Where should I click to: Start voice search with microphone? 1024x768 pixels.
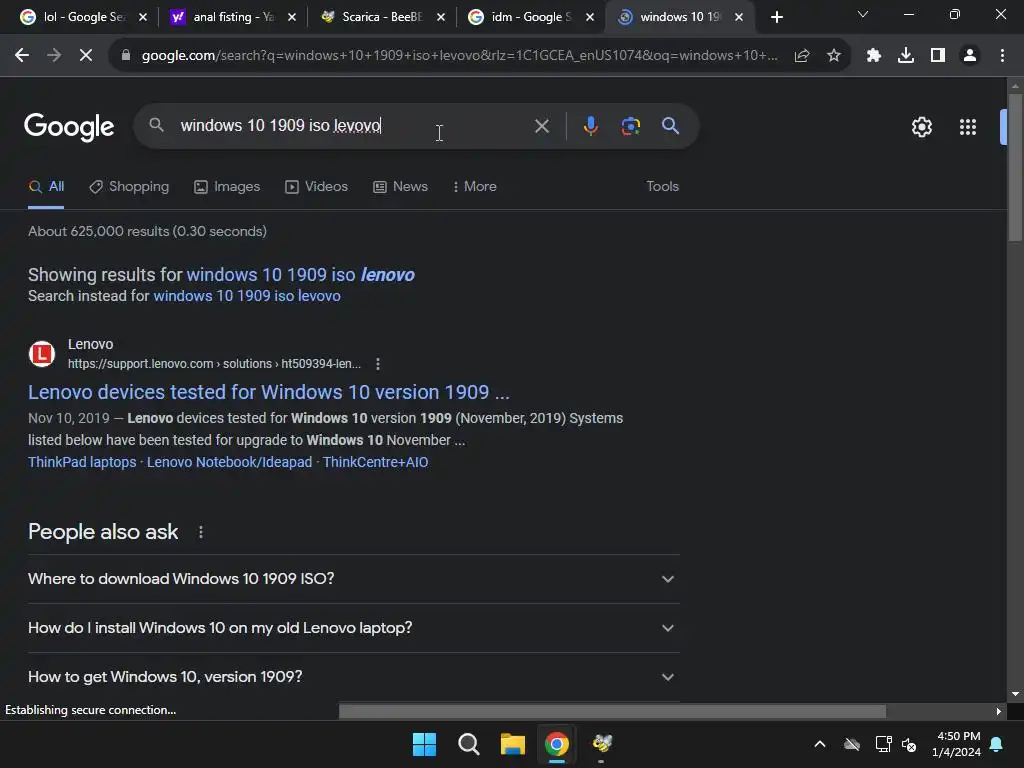[590, 126]
